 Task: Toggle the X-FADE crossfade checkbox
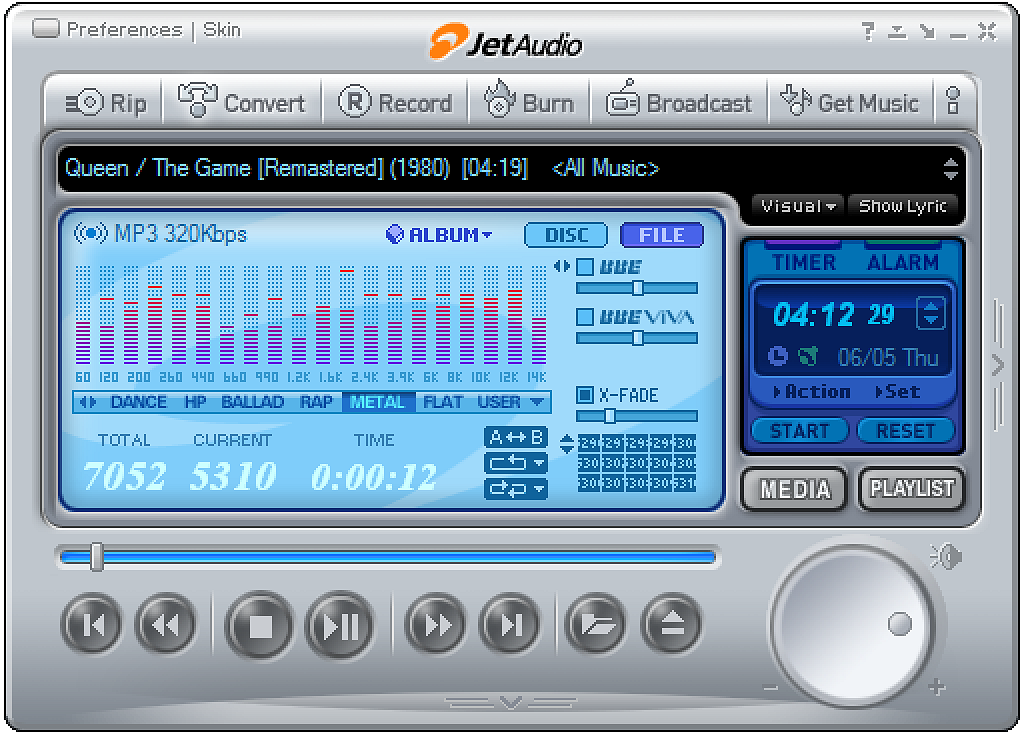pyautogui.click(x=586, y=395)
